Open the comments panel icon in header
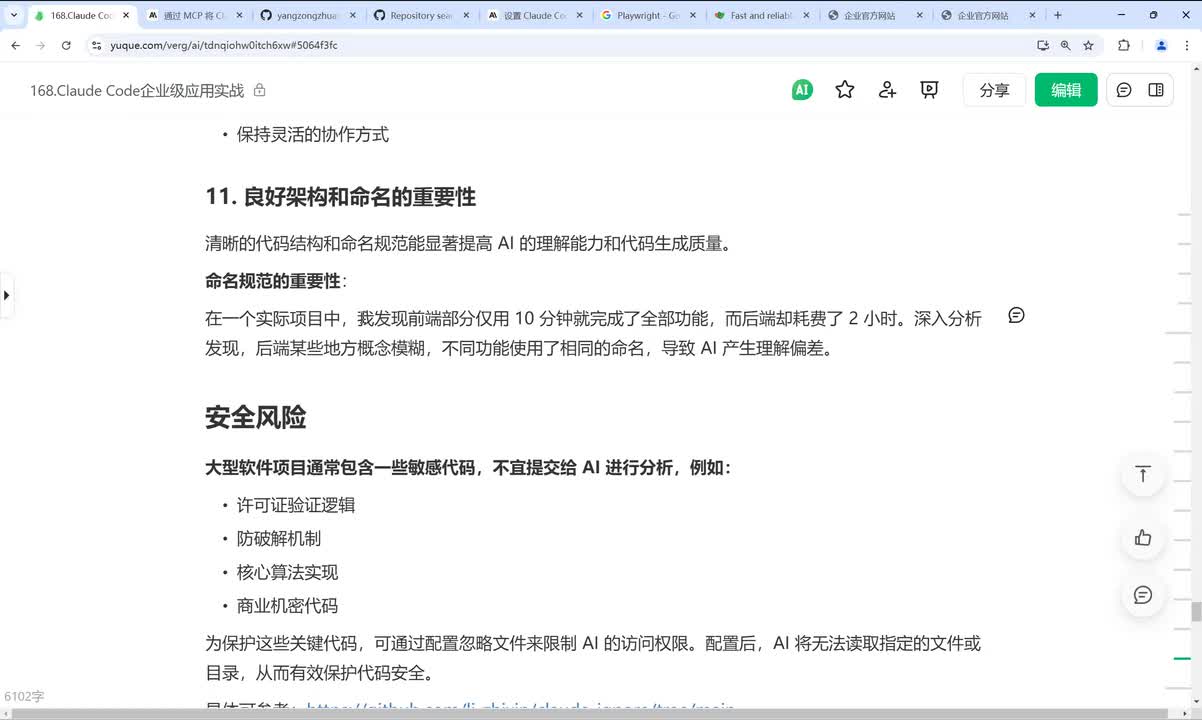The width and height of the screenshot is (1202, 720). click(1124, 90)
